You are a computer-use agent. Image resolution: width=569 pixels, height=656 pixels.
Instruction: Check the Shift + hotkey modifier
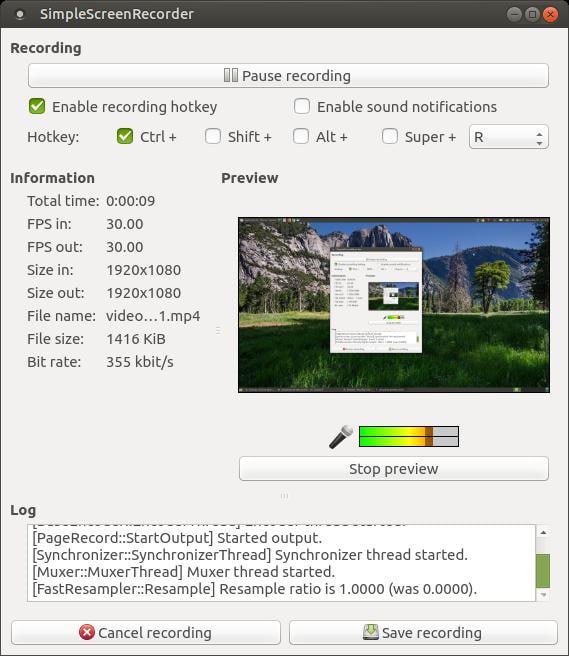[x=213, y=136]
